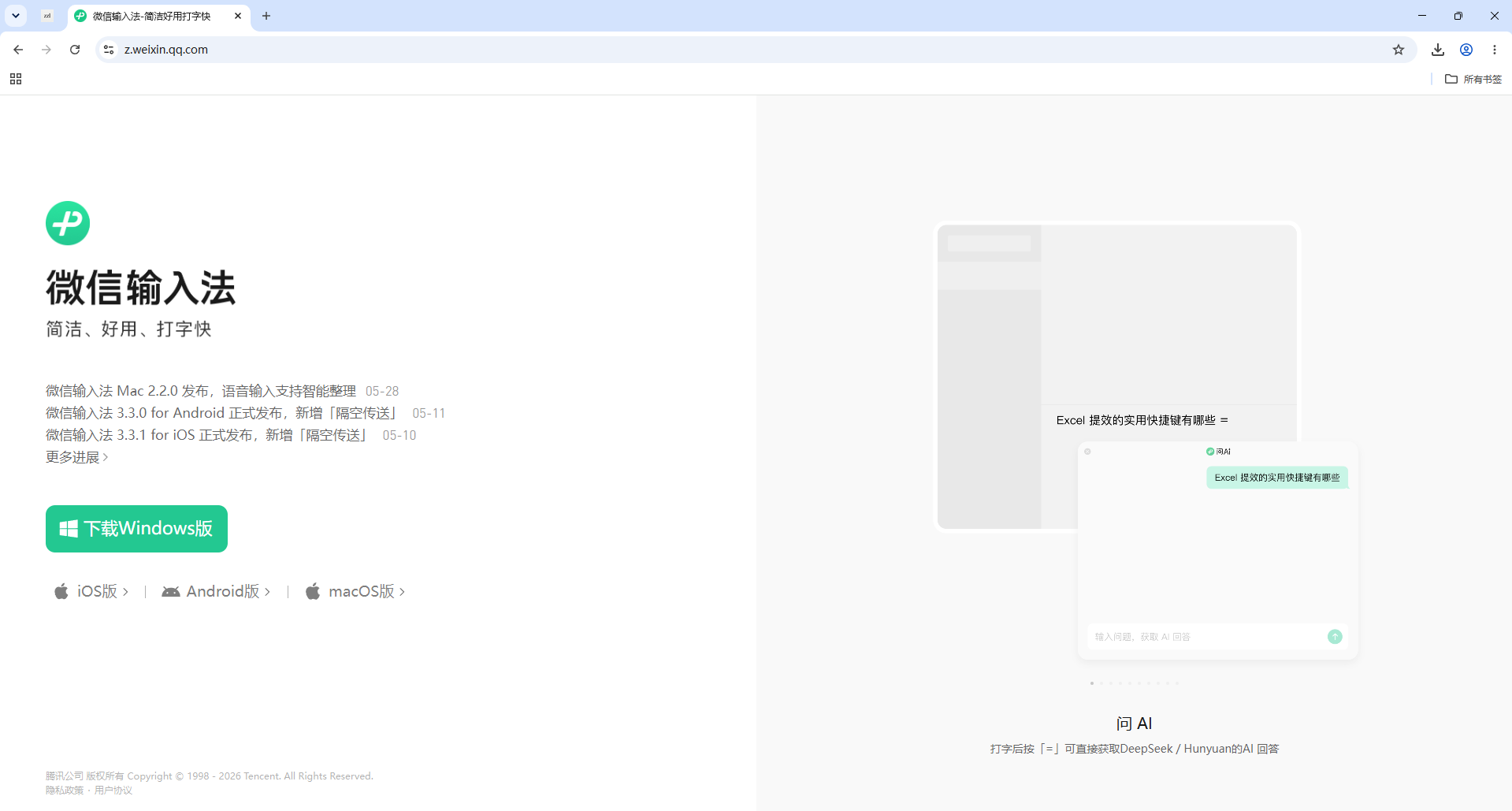Close the 微信输入法 tab
Viewport: 1512px width, 811px height.
coord(238,16)
